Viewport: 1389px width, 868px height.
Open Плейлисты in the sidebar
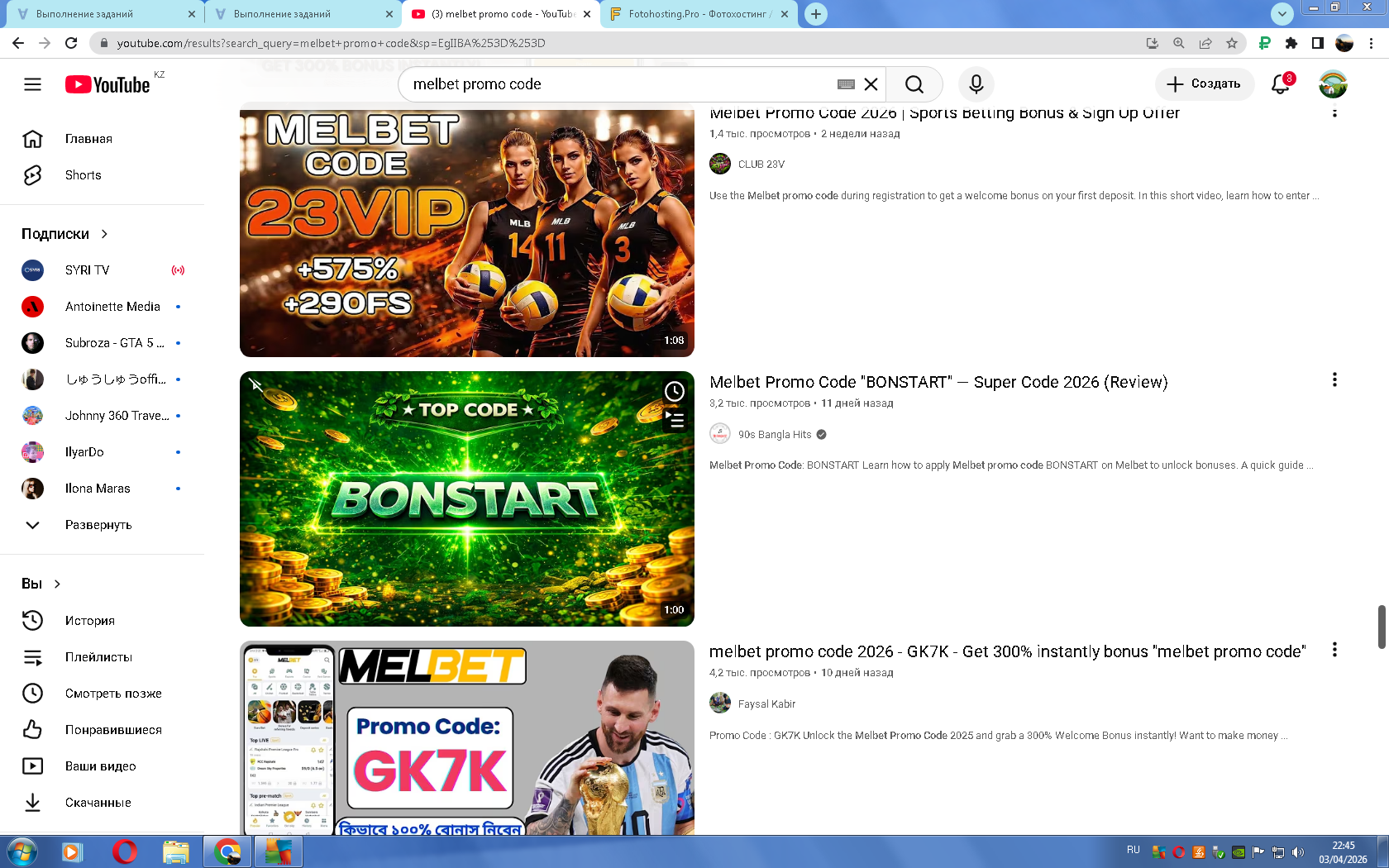[103, 657]
